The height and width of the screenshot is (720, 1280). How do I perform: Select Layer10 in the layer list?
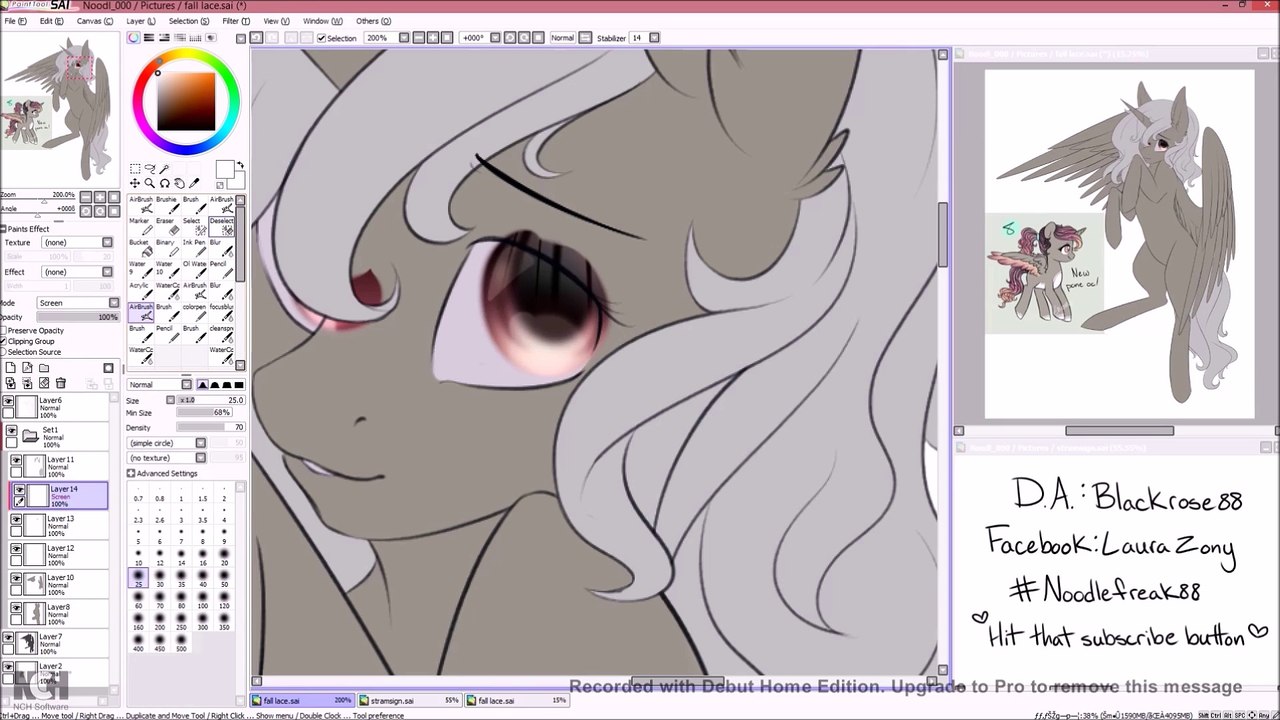[57, 582]
